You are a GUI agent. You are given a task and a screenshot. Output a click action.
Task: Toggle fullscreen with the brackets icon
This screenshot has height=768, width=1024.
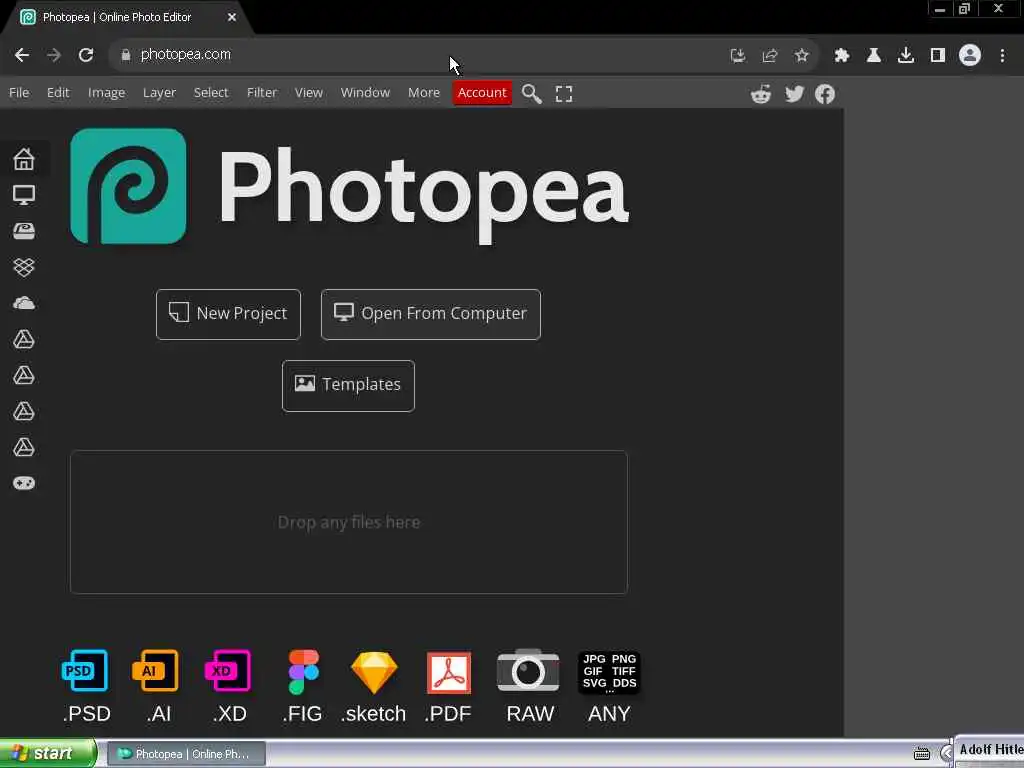tap(564, 93)
